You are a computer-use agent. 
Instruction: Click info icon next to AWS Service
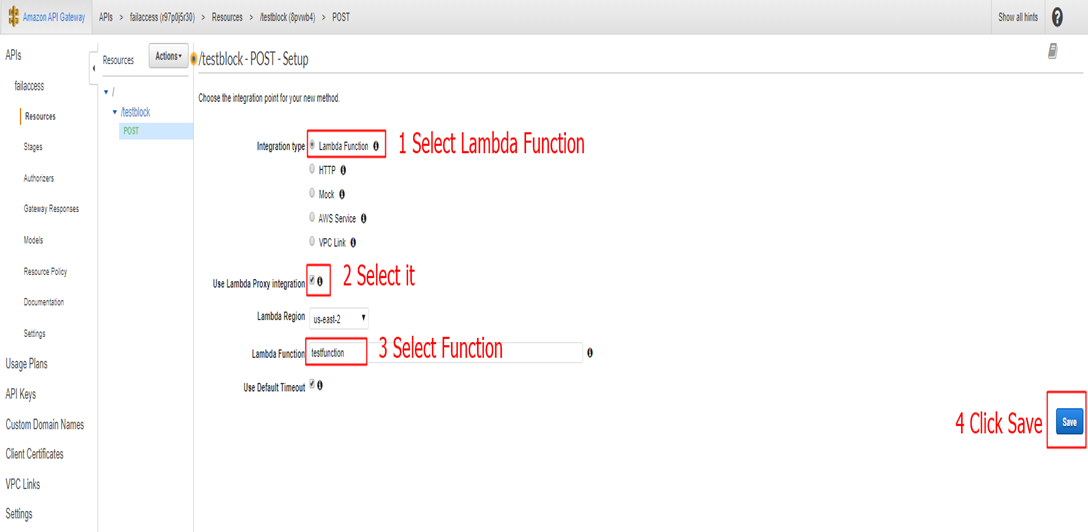click(x=363, y=218)
